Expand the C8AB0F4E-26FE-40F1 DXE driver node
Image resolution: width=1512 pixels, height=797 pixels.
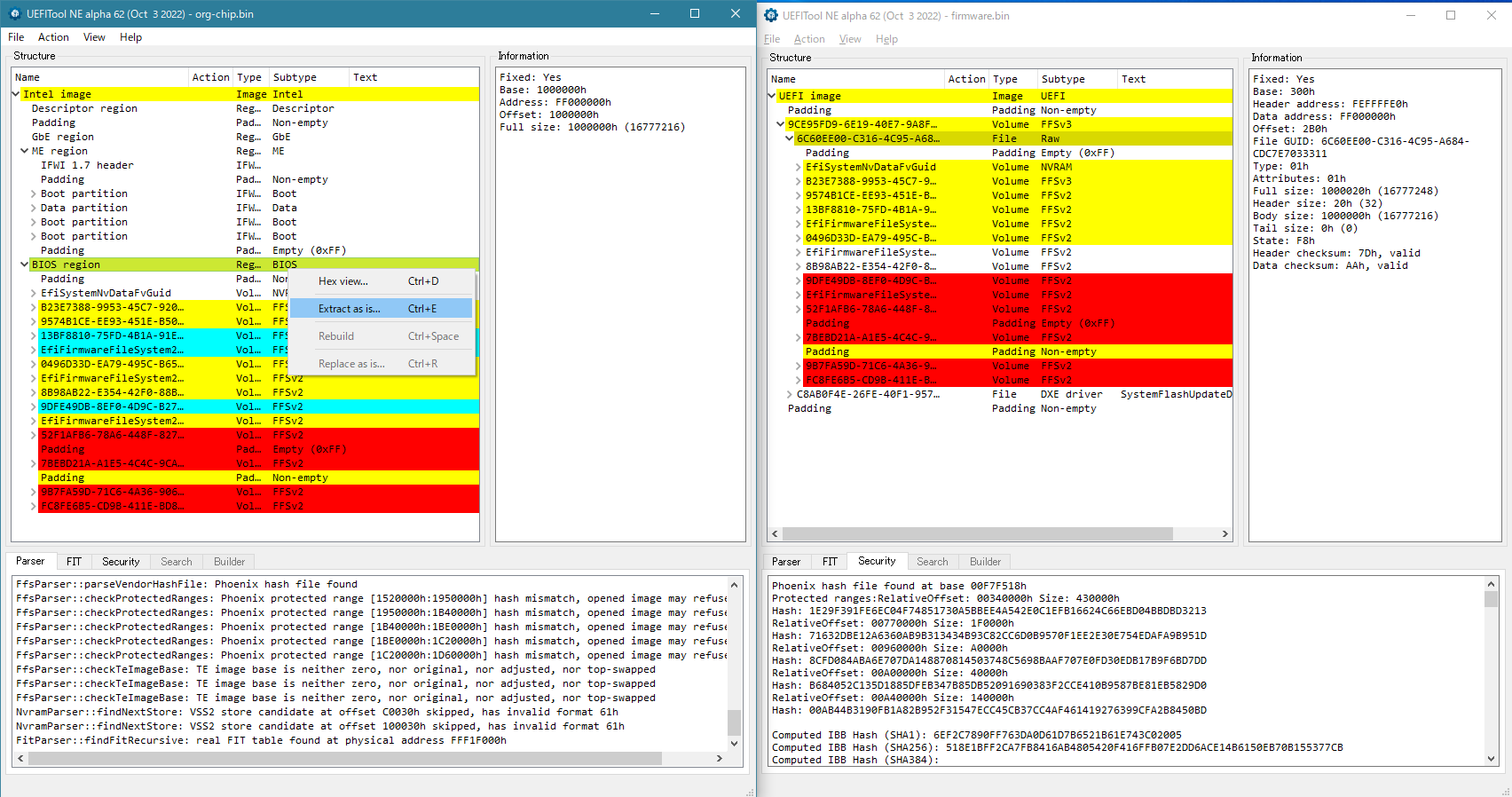point(790,394)
